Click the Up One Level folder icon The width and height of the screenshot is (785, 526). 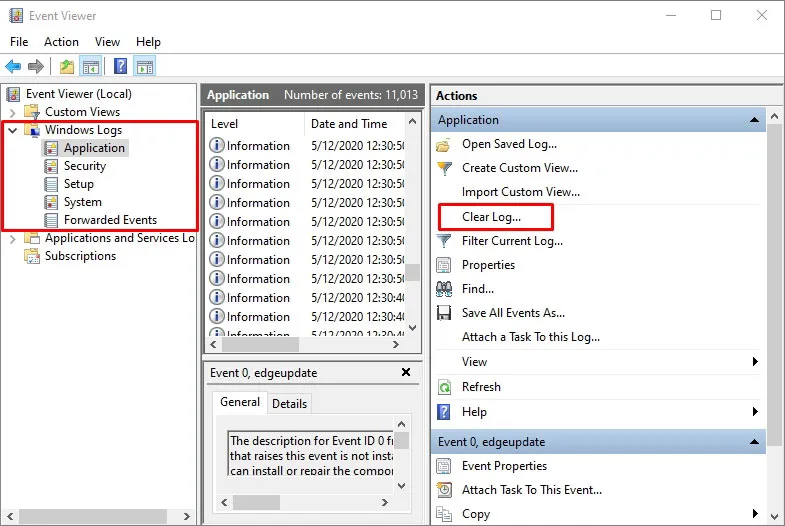pos(66,67)
